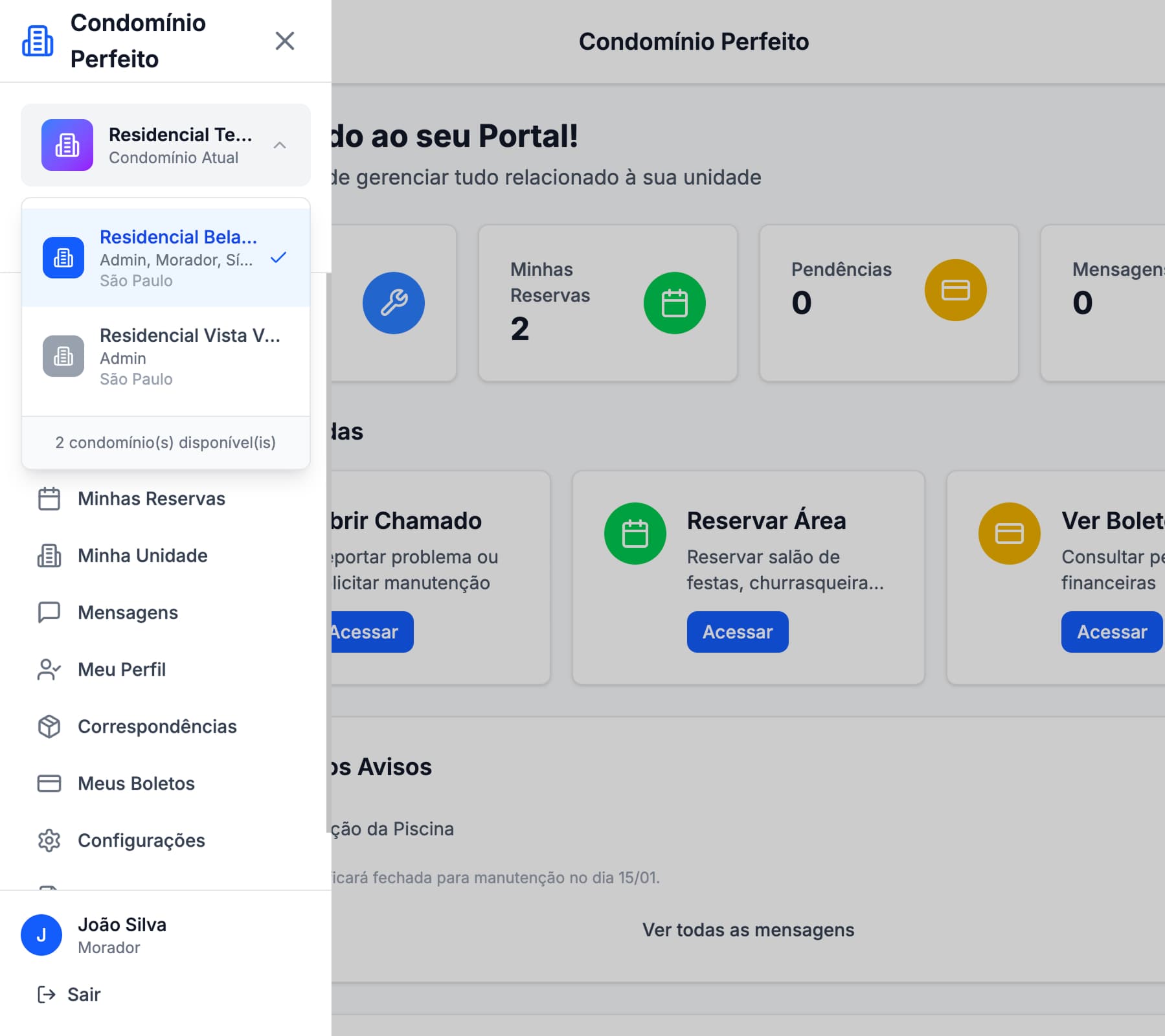Click the green Reservar Área calendar icon
Image resolution: width=1165 pixels, height=1036 pixels.
pyautogui.click(x=635, y=533)
